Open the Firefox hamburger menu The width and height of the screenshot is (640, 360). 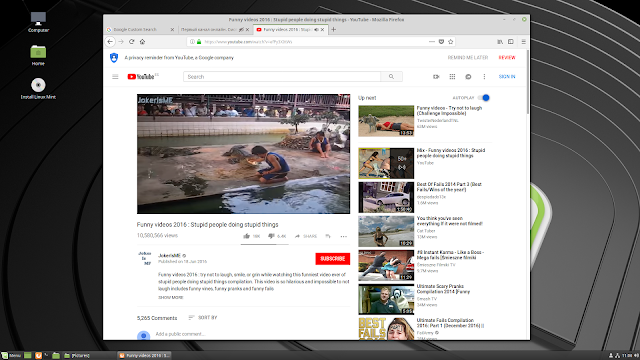(523, 42)
